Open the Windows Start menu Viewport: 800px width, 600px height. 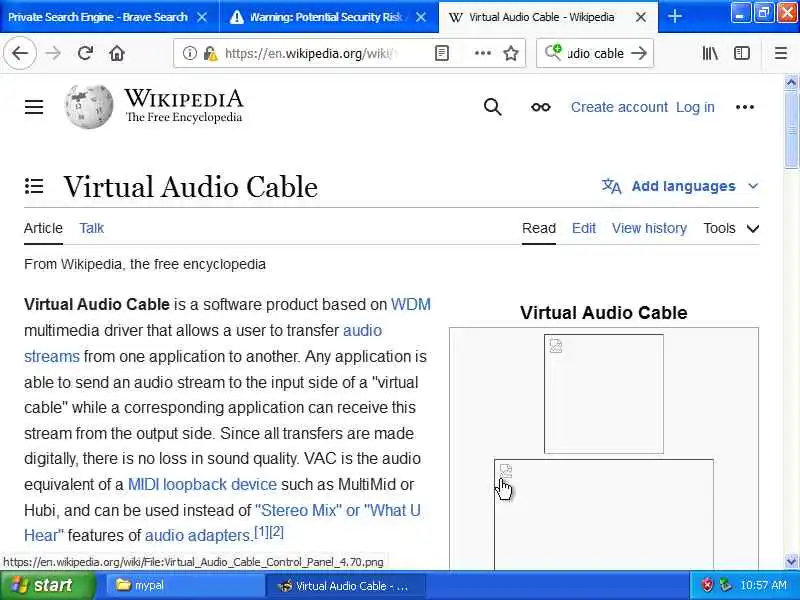click(x=47, y=585)
